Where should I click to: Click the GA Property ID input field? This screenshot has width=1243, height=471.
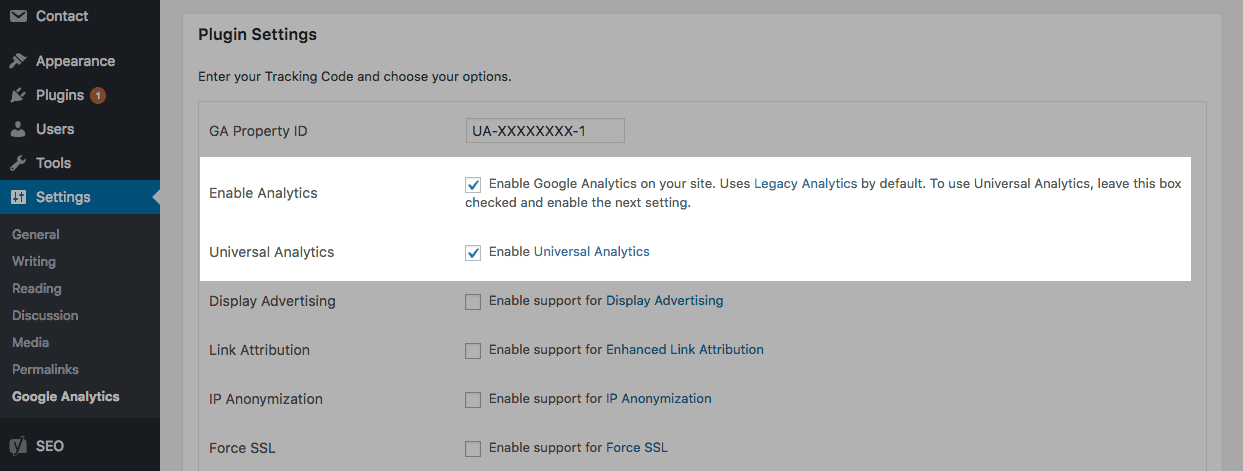545,131
